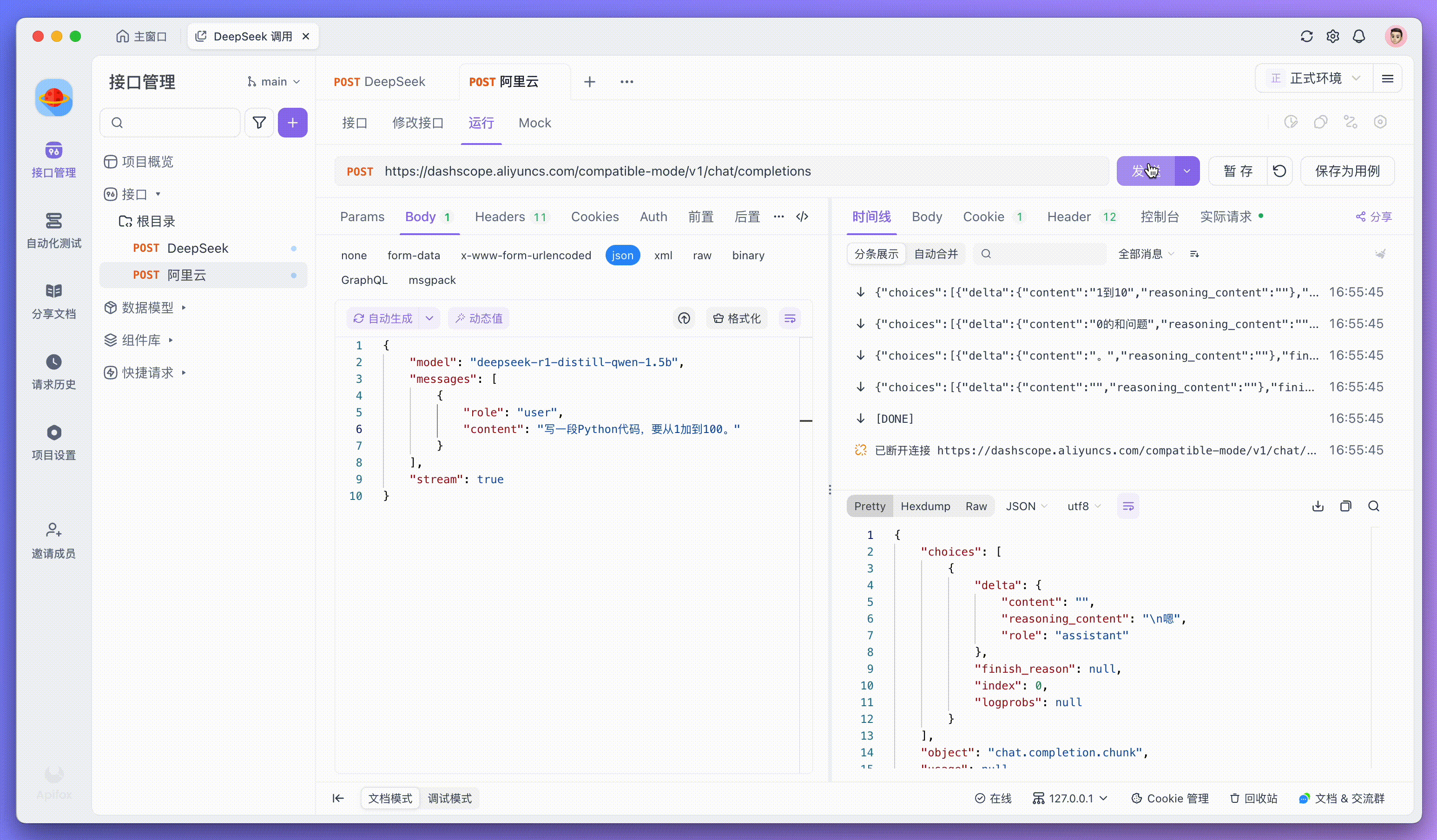The image size is (1437, 840).
Task: Click the filter funnel icon in sidebar
Action: [259, 123]
